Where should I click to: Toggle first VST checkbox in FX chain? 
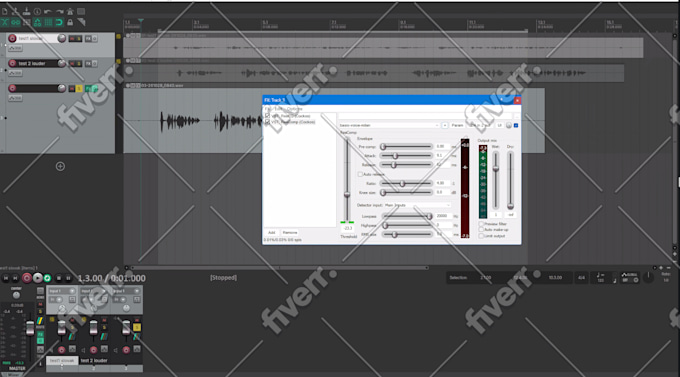point(267,116)
